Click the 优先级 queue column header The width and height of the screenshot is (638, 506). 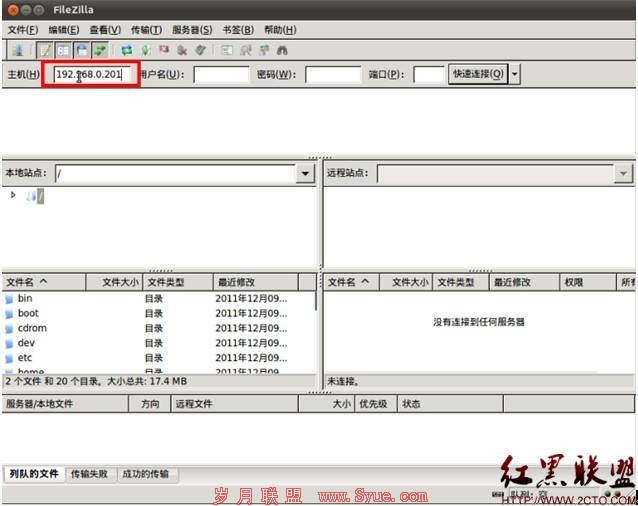pyautogui.click(x=376, y=404)
